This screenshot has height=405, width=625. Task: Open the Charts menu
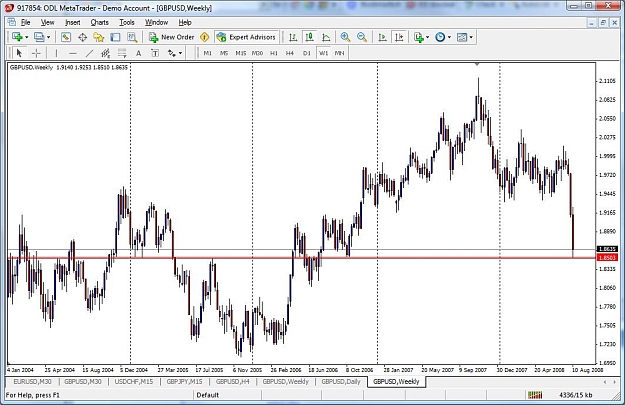coord(99,22)
